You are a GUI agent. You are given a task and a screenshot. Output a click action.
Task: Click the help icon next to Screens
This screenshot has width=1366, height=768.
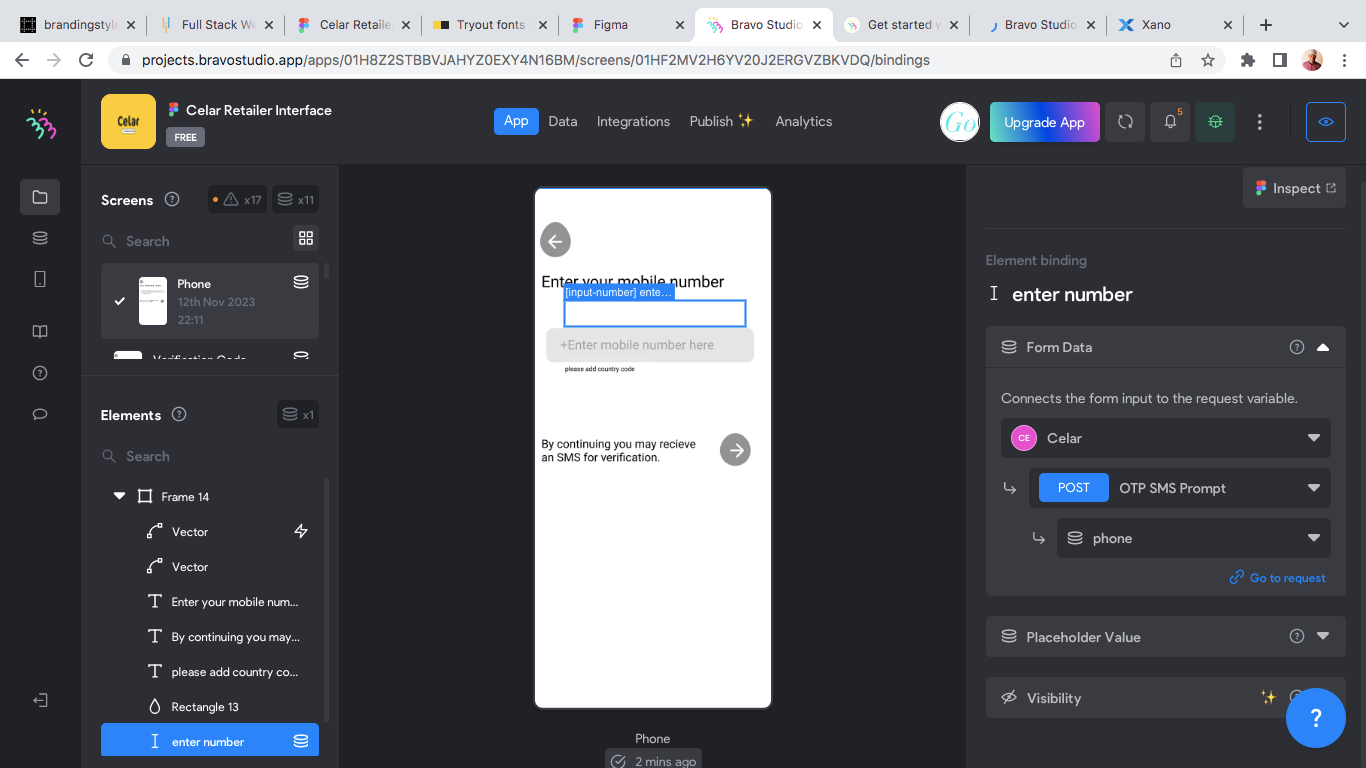tap(172, 199)
